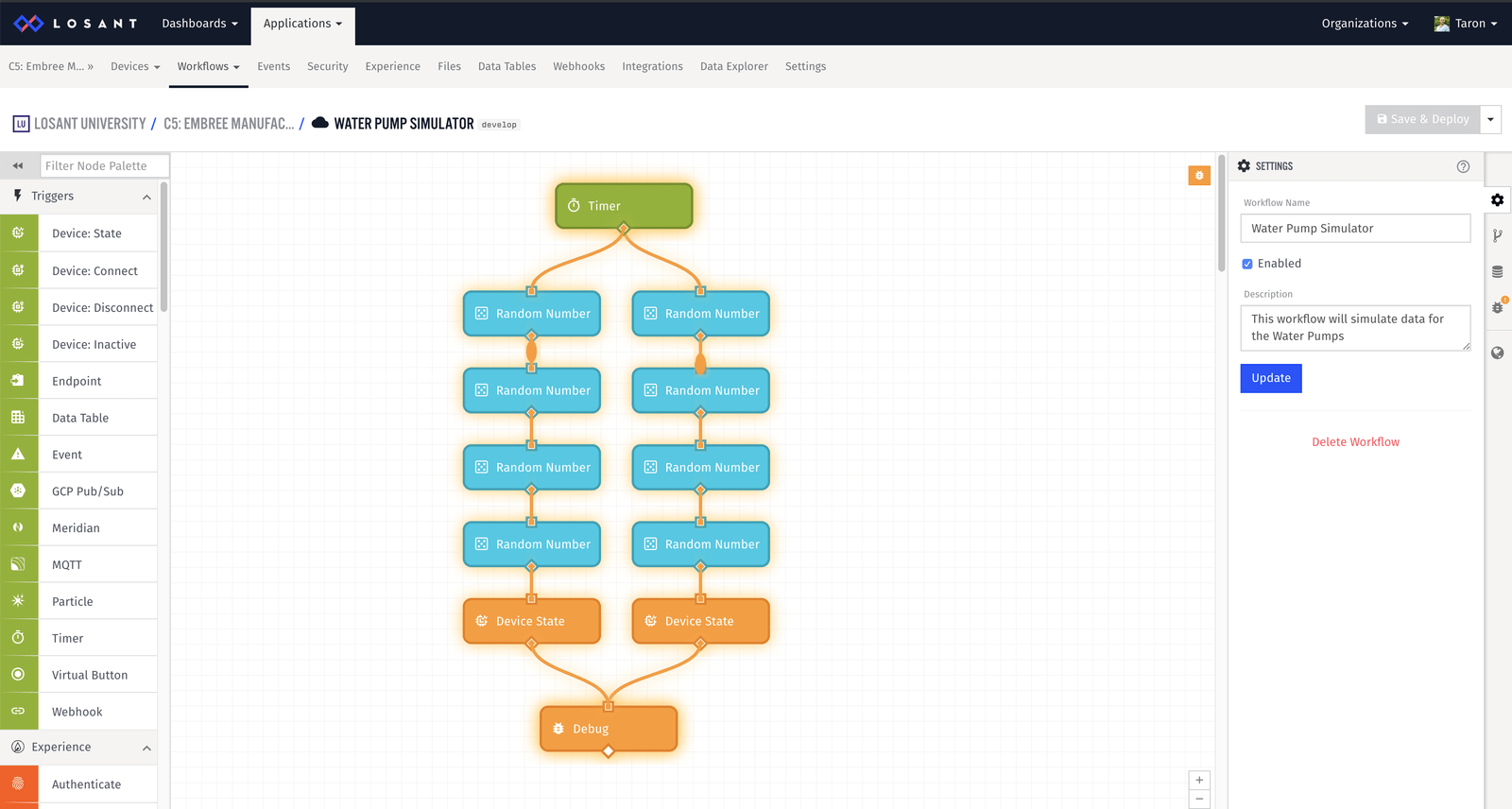Select the left Device State node
Screen dimensions: 1512x809
tap(531, 621)
